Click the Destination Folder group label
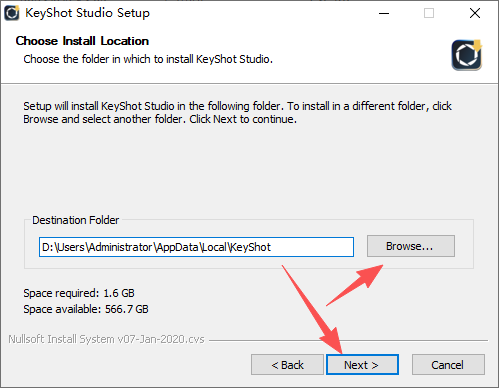Screen dimensions: 499x388 tap(76, 220)
